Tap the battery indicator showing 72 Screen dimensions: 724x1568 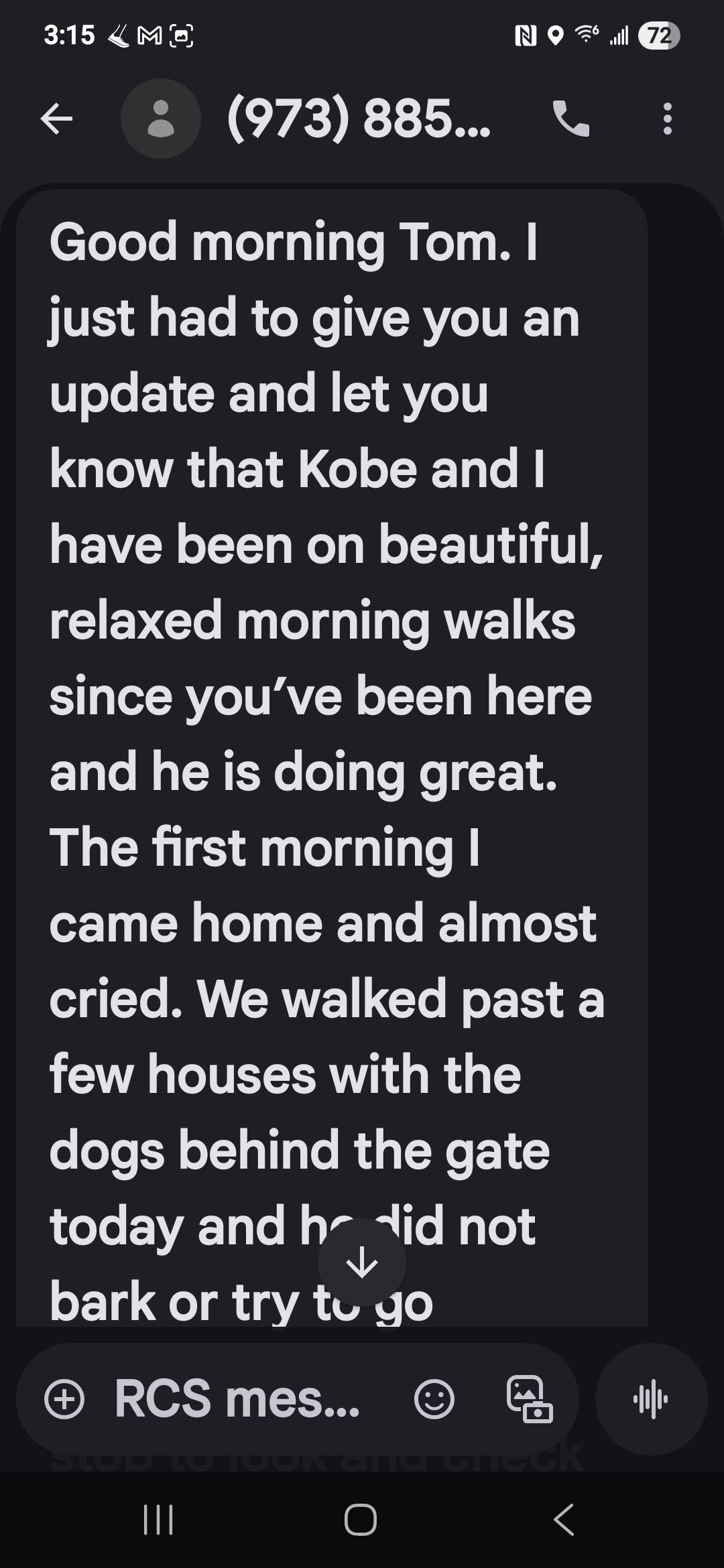click(x=659, y=36)
